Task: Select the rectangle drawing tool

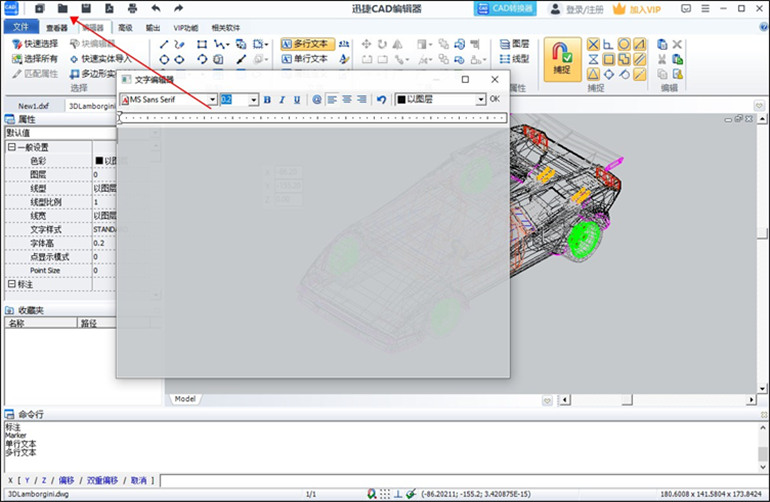Action: coord(202,45)
